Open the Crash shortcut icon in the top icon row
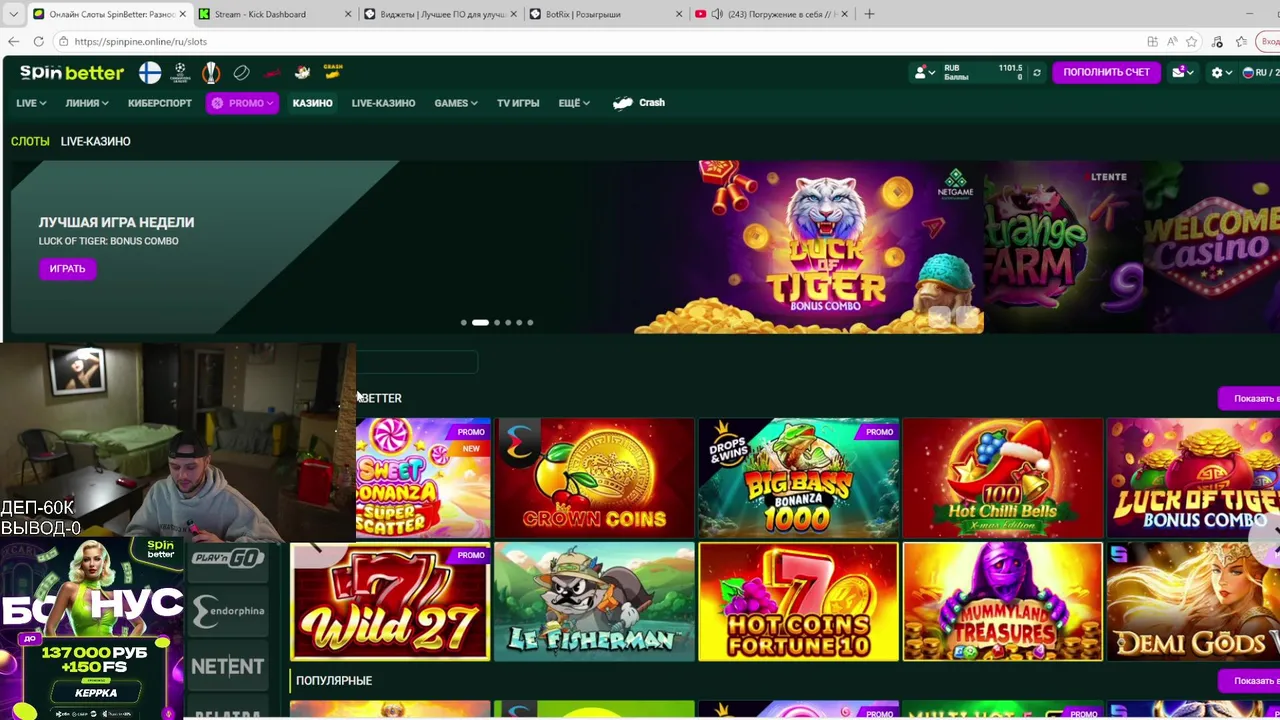 333,71
